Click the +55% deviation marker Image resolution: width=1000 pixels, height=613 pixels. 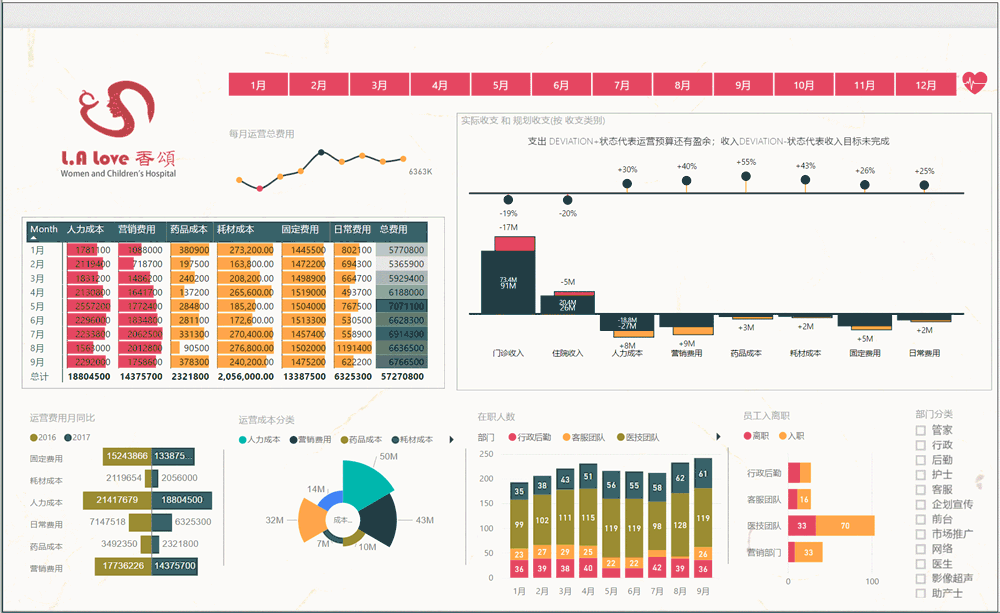[x=746, y=177]
